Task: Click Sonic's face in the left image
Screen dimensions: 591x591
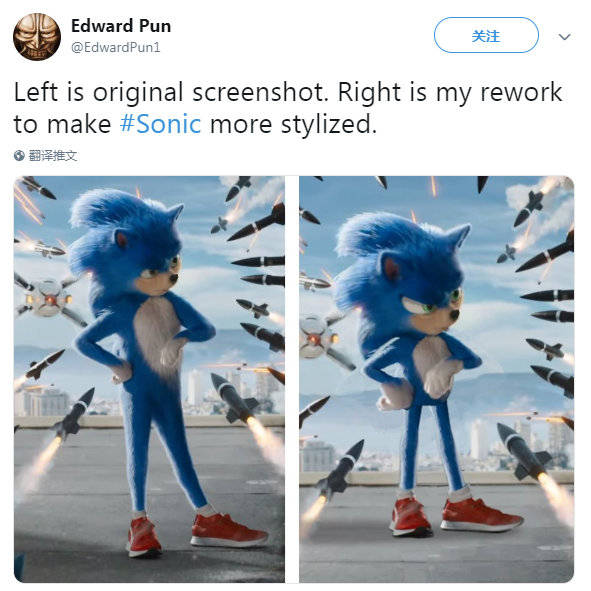Action: point(158,275)
